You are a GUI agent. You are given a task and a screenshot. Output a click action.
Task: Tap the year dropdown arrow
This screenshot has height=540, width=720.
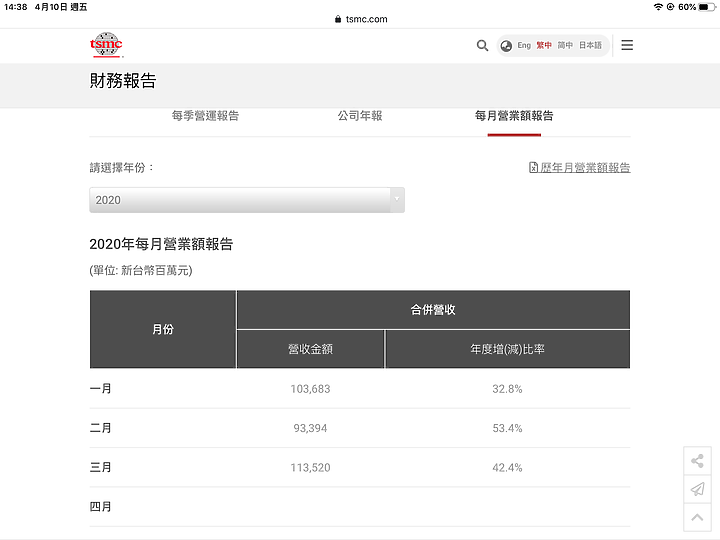tap(397, 200)
